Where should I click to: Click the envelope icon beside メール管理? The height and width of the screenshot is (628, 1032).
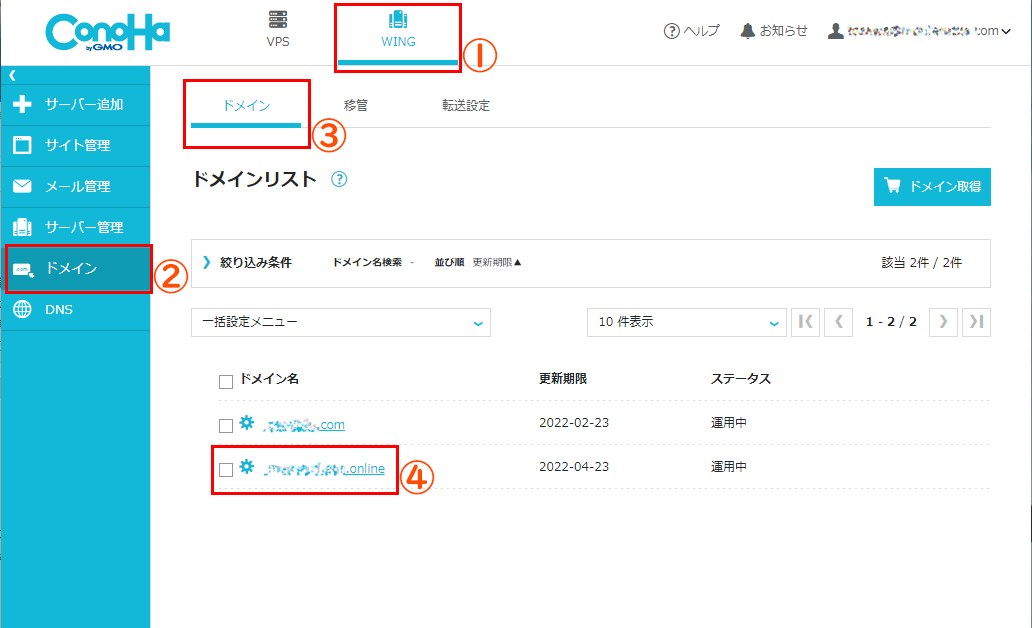22,186
